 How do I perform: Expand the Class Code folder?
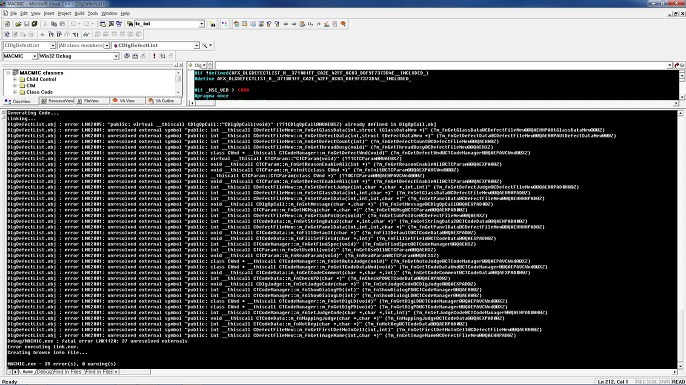[15, 92]
